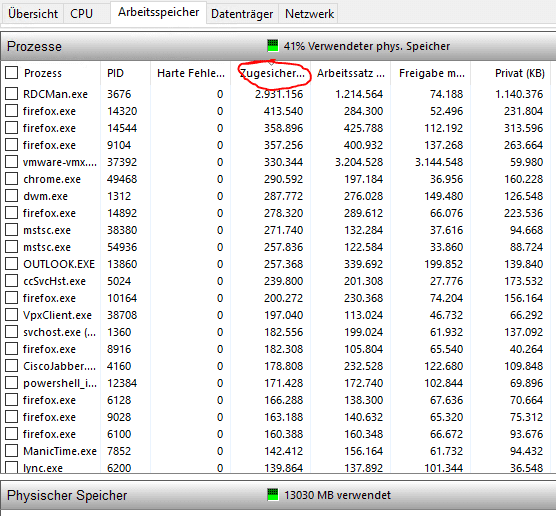Screen dimensions: 556x516
Task: Switch to the Übersicht tab
Action: pos(33,14)
